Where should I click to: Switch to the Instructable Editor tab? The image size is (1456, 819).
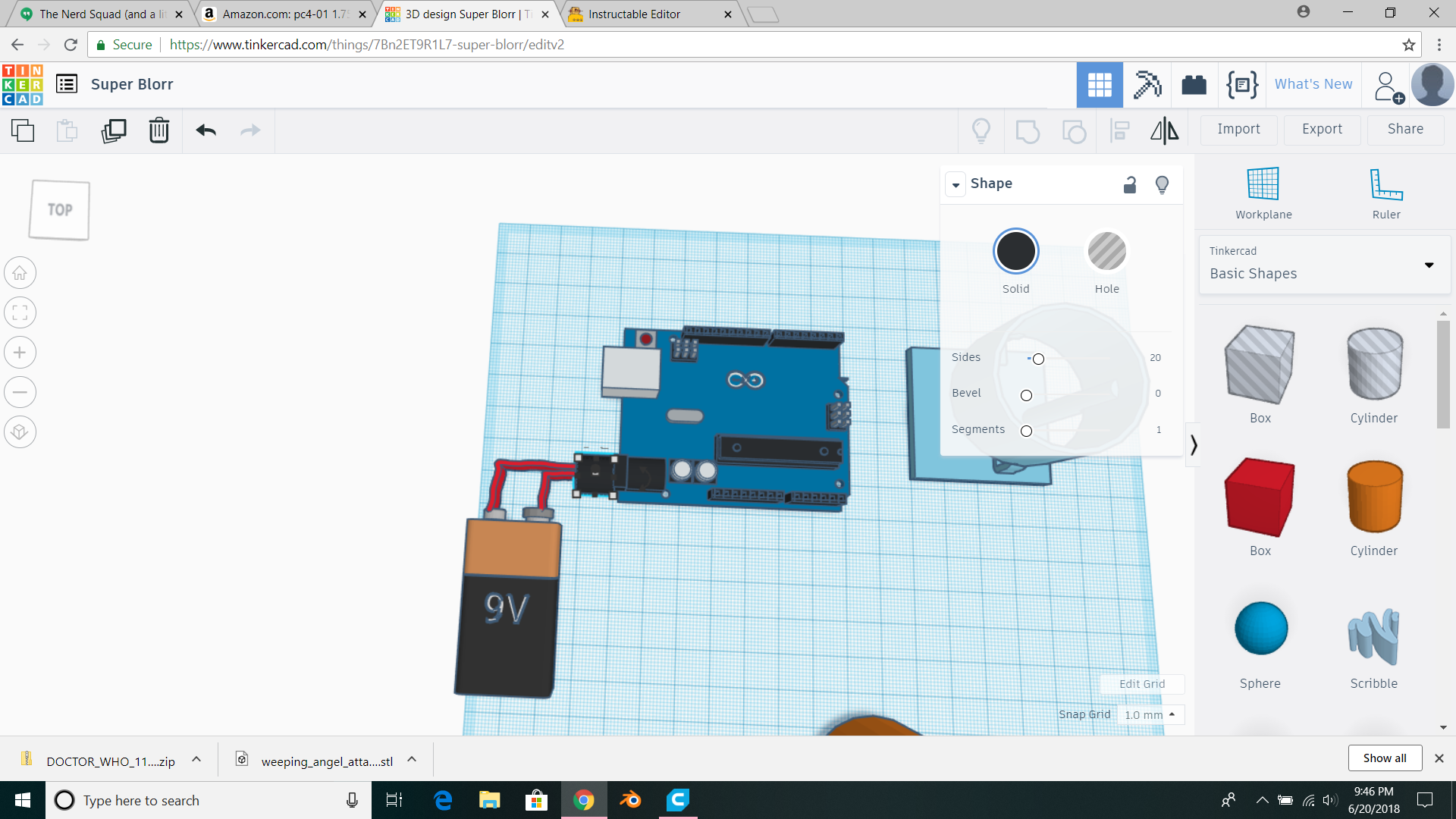click(634, 14)
